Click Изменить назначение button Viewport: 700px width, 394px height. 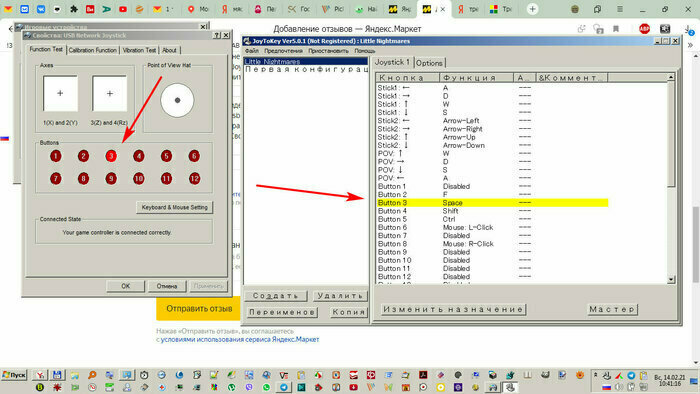454,309
